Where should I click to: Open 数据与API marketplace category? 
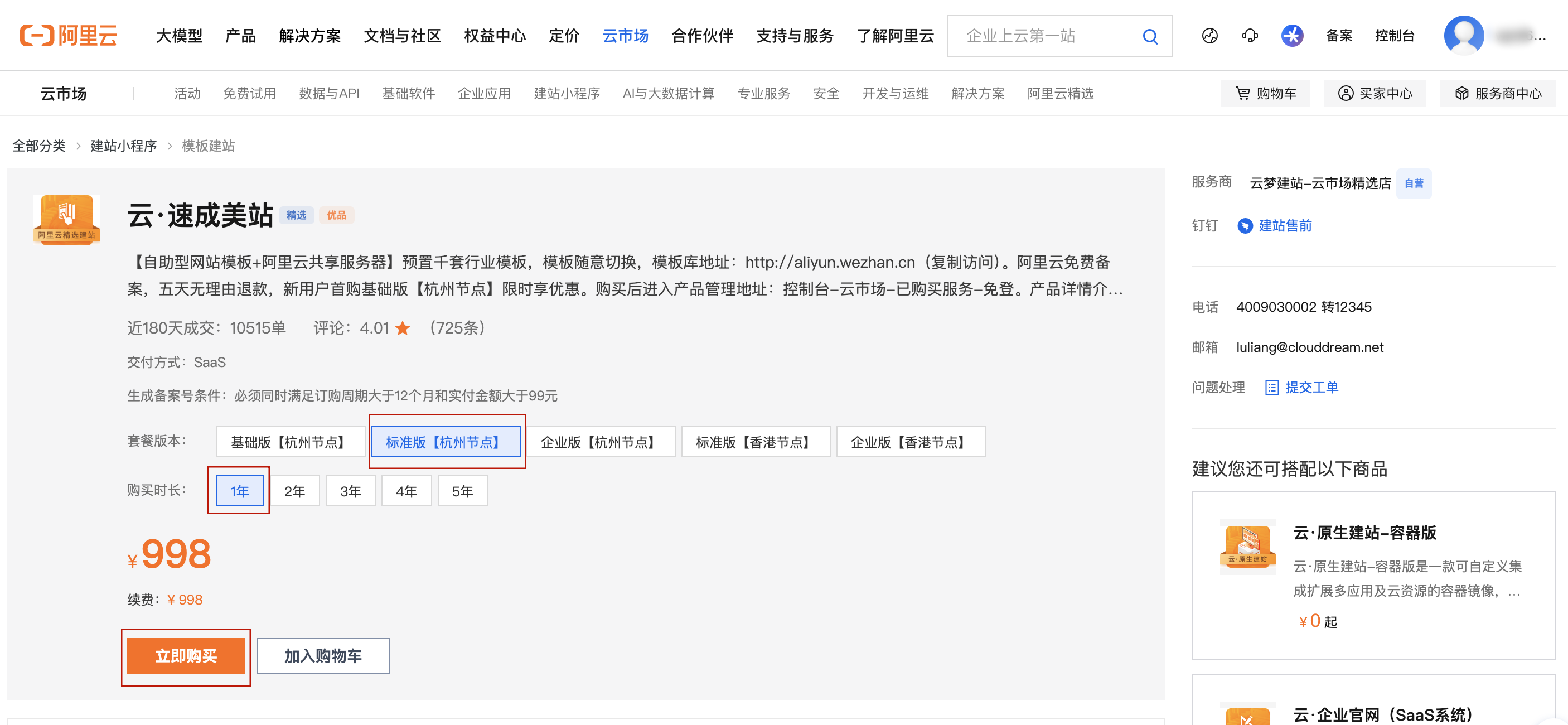pos(328,94)
